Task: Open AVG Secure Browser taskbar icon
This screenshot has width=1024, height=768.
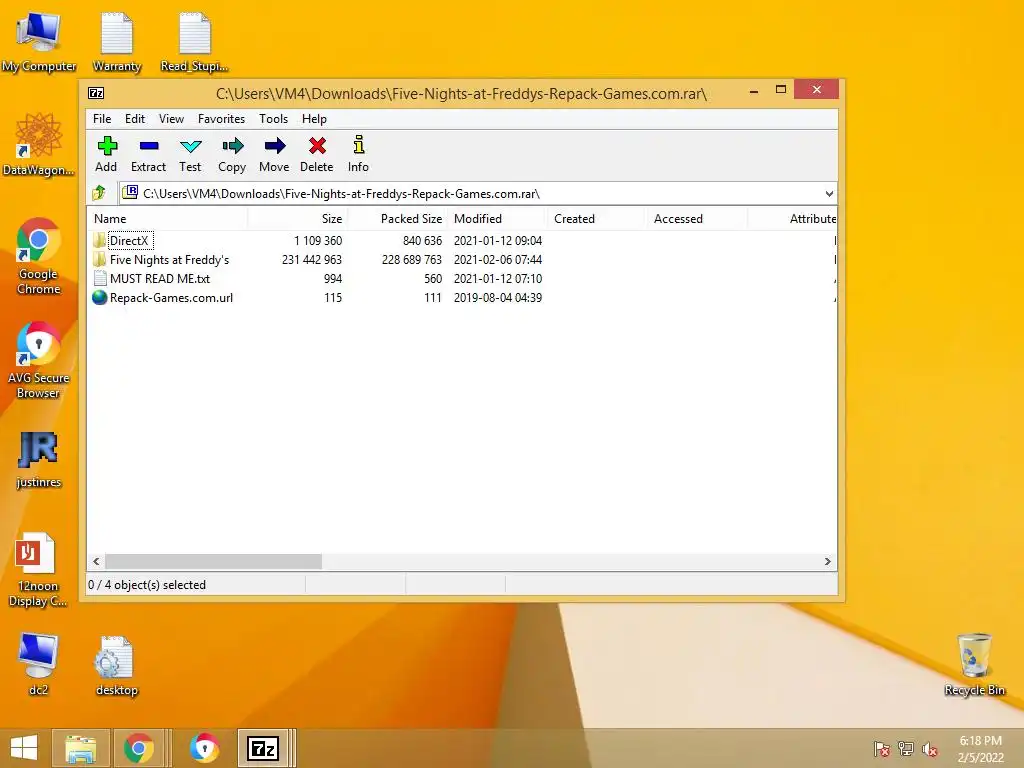Action: [x=204, y=748]
